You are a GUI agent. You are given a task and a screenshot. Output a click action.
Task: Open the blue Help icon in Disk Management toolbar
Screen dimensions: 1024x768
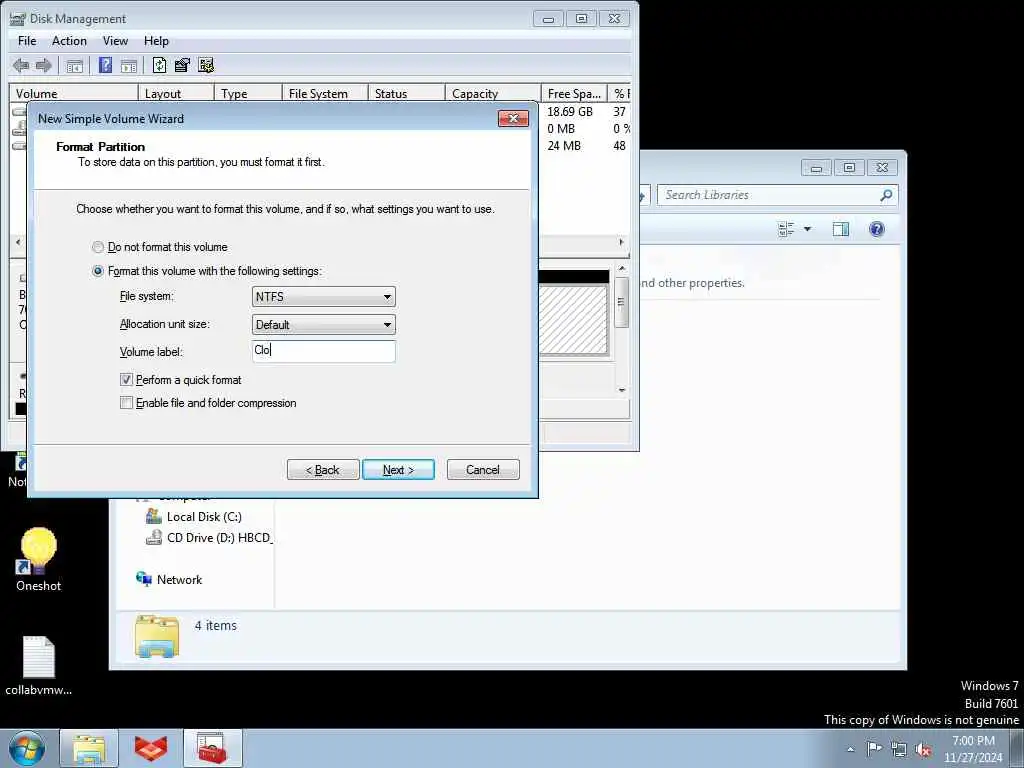[105, 65]
